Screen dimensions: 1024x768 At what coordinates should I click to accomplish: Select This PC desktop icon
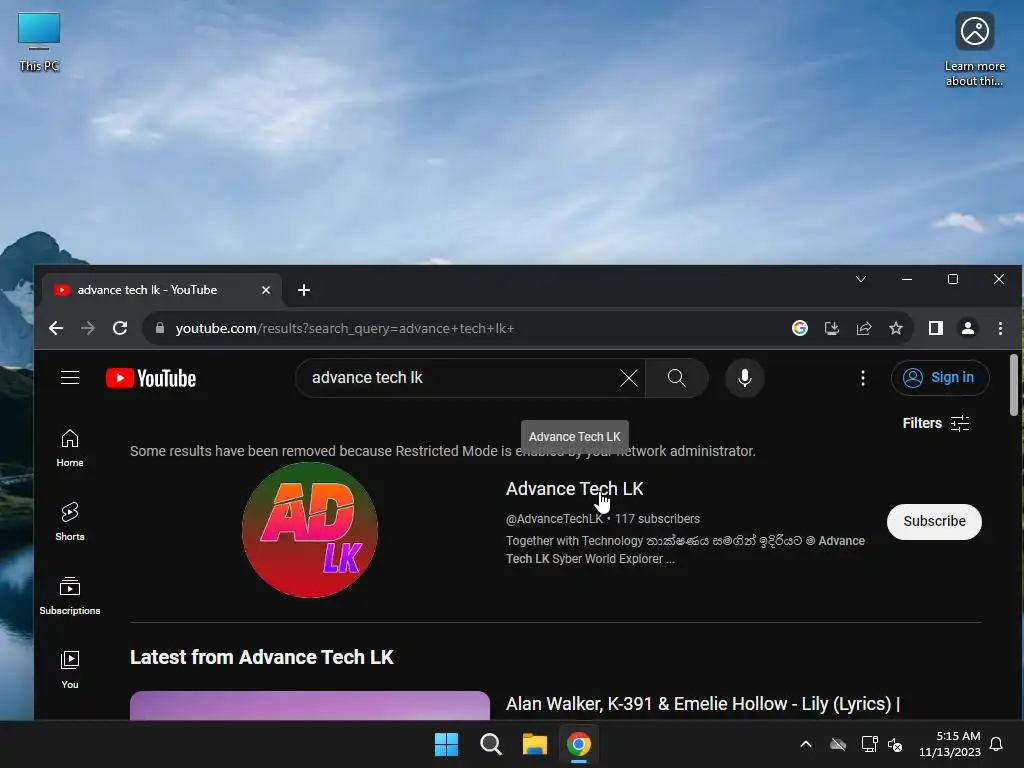[39, 42]
